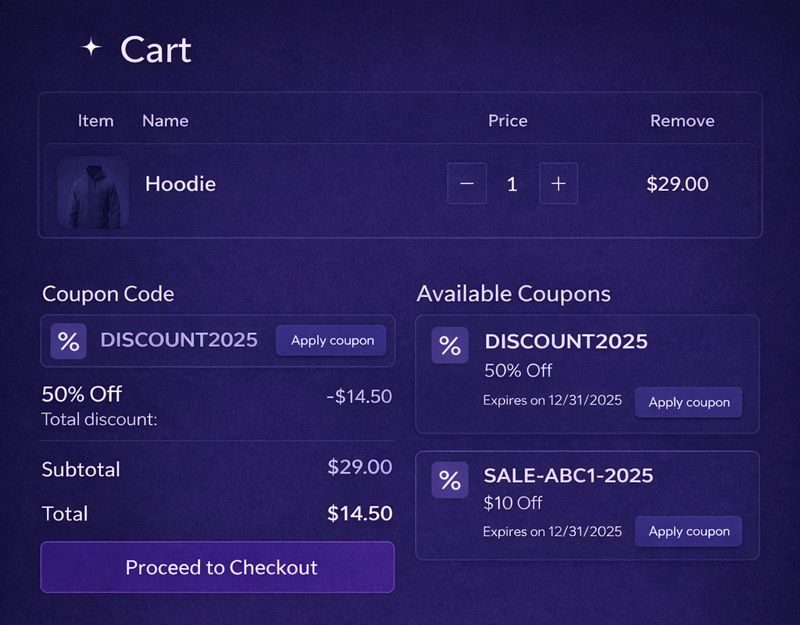This screenshot has width=800, height=625.
Task: Click the Hoodie item name
Action: [180, 184]
